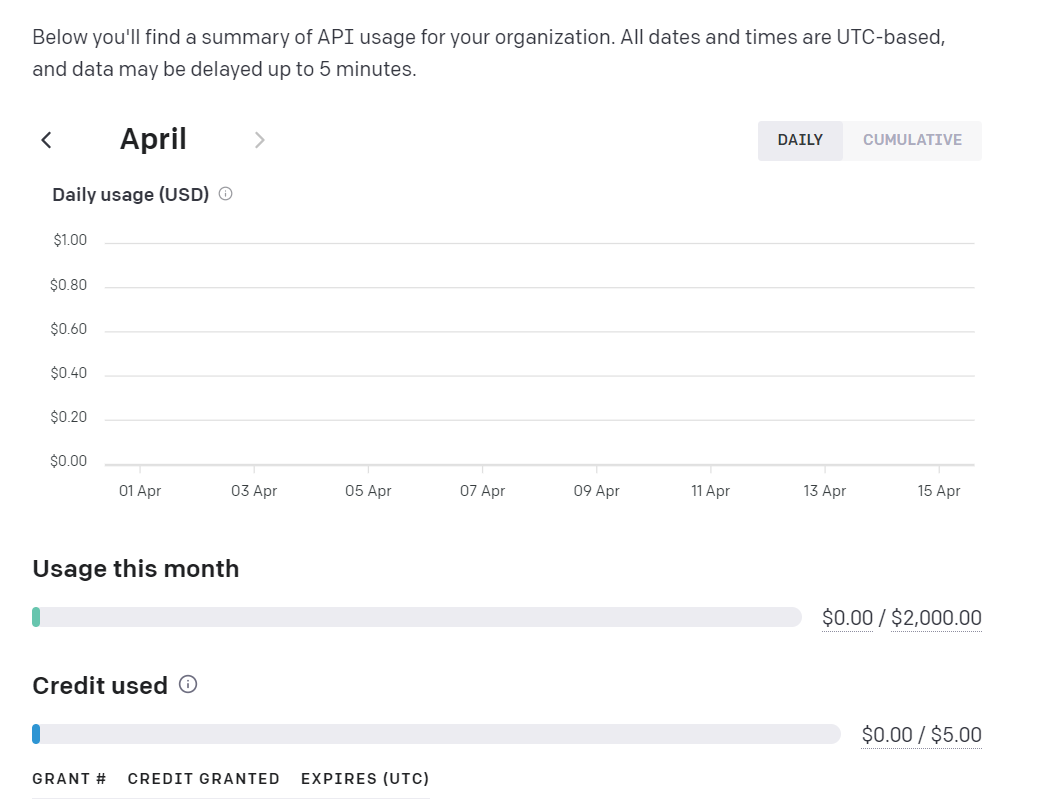Viewport: 1052px width, 807px height.
Task: Click the $0.00 / $2,000.00 usage limit text
Action: tap(901, 618)
